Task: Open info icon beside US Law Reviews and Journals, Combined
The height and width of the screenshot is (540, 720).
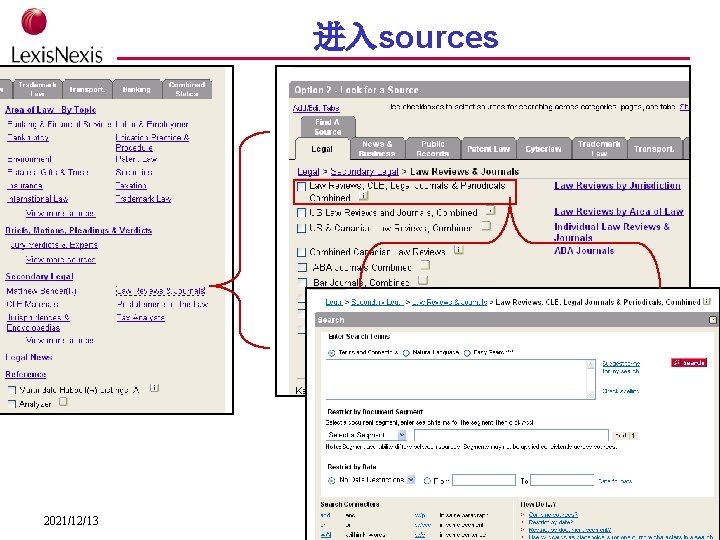Action: click(x=491, y=211)
